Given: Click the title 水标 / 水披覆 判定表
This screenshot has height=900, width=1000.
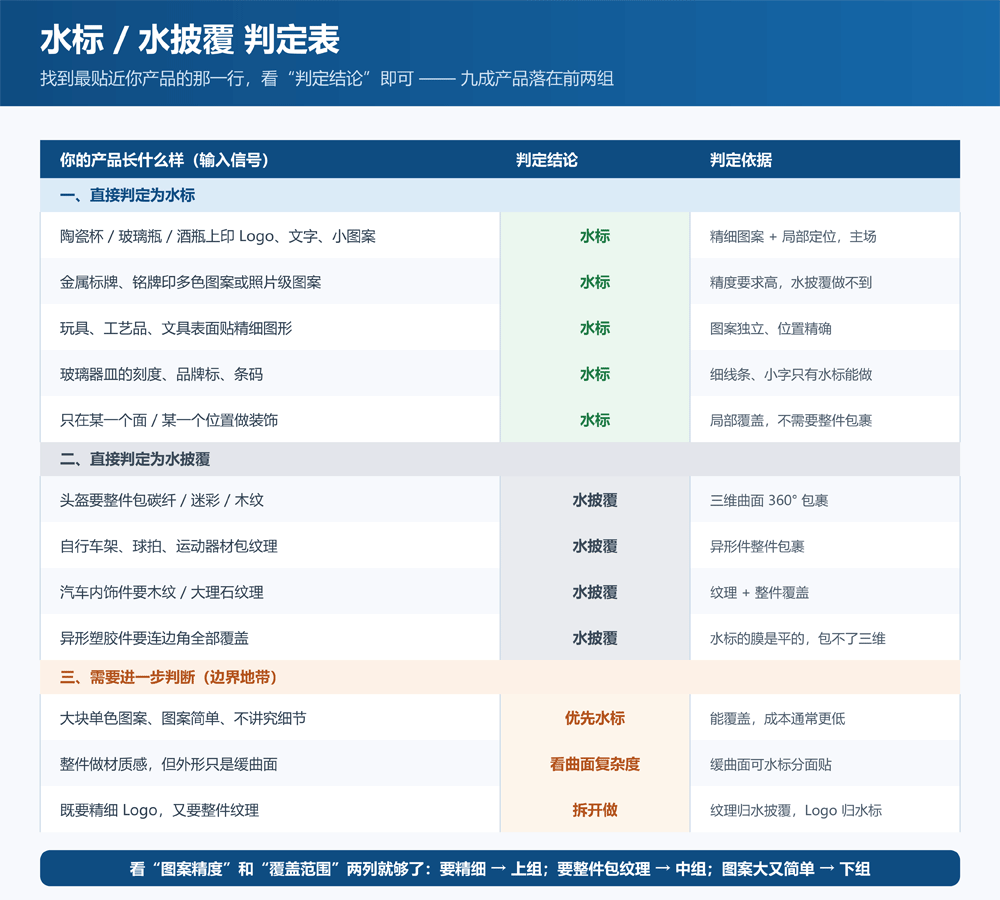Looking at the screenshot, I should click(x=189, y=40).
